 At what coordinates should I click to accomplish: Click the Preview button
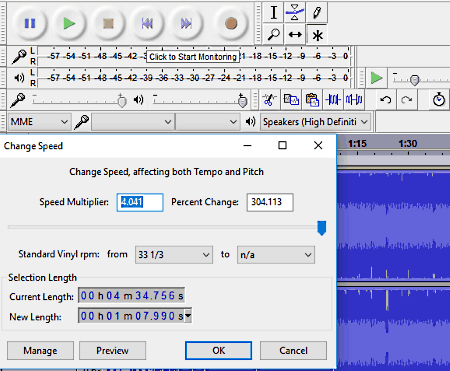(x=112, y=351)
